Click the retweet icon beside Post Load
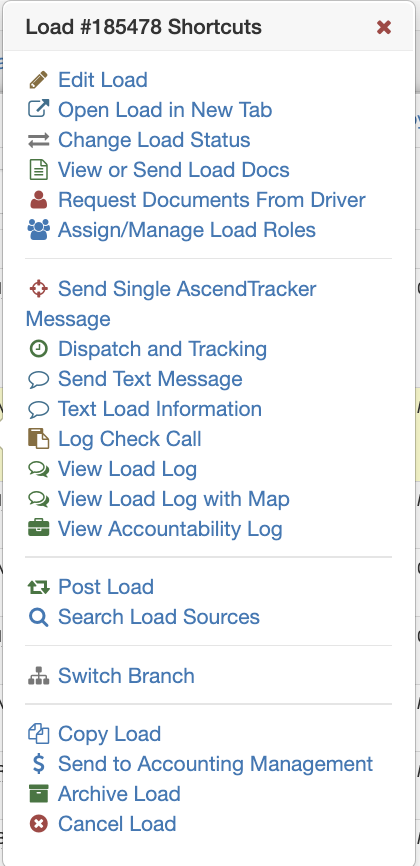Screen dimensions: 420x866 tap(38, 587)
